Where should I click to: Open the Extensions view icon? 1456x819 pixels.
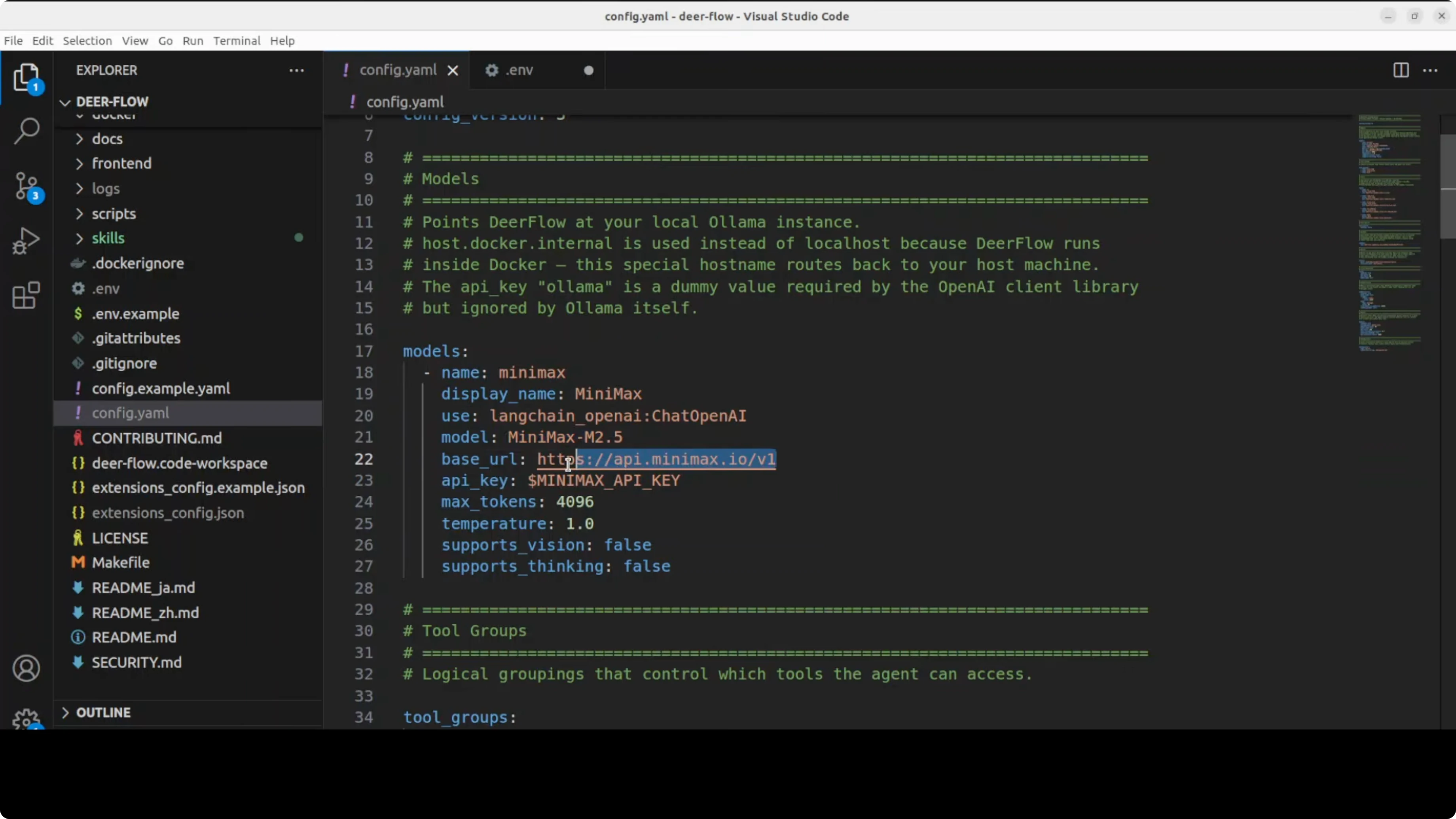[26, 295]
